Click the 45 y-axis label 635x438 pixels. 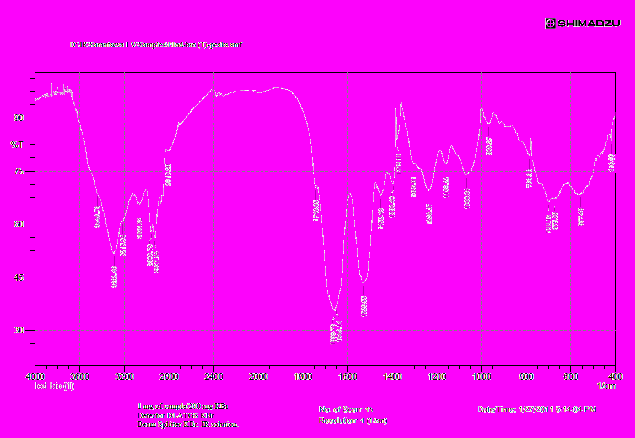(20, 278)
